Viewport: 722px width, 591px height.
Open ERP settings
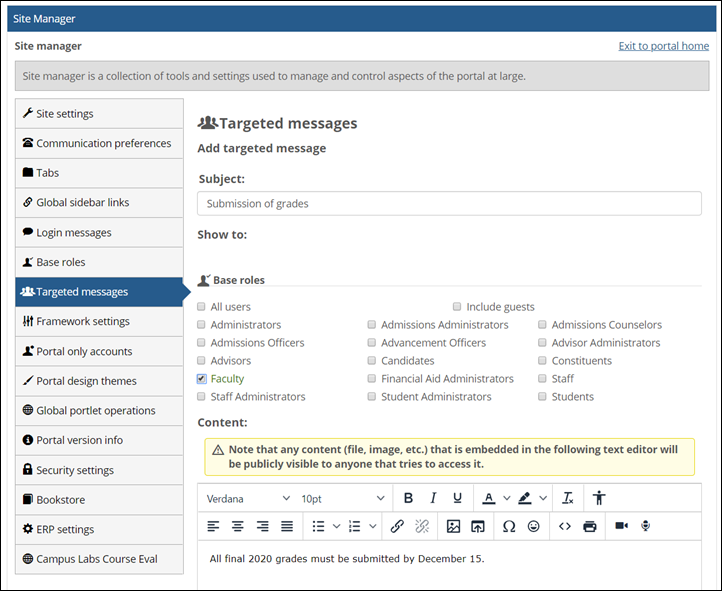click(99, 529)
